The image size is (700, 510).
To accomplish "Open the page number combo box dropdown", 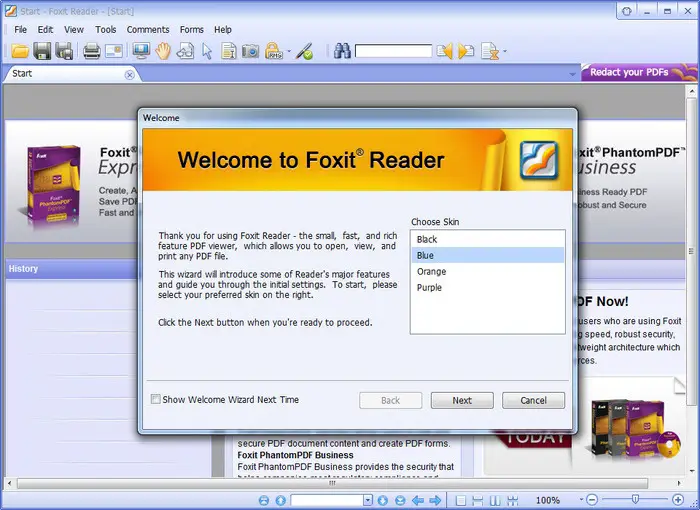I will click(x=368, y=500).
